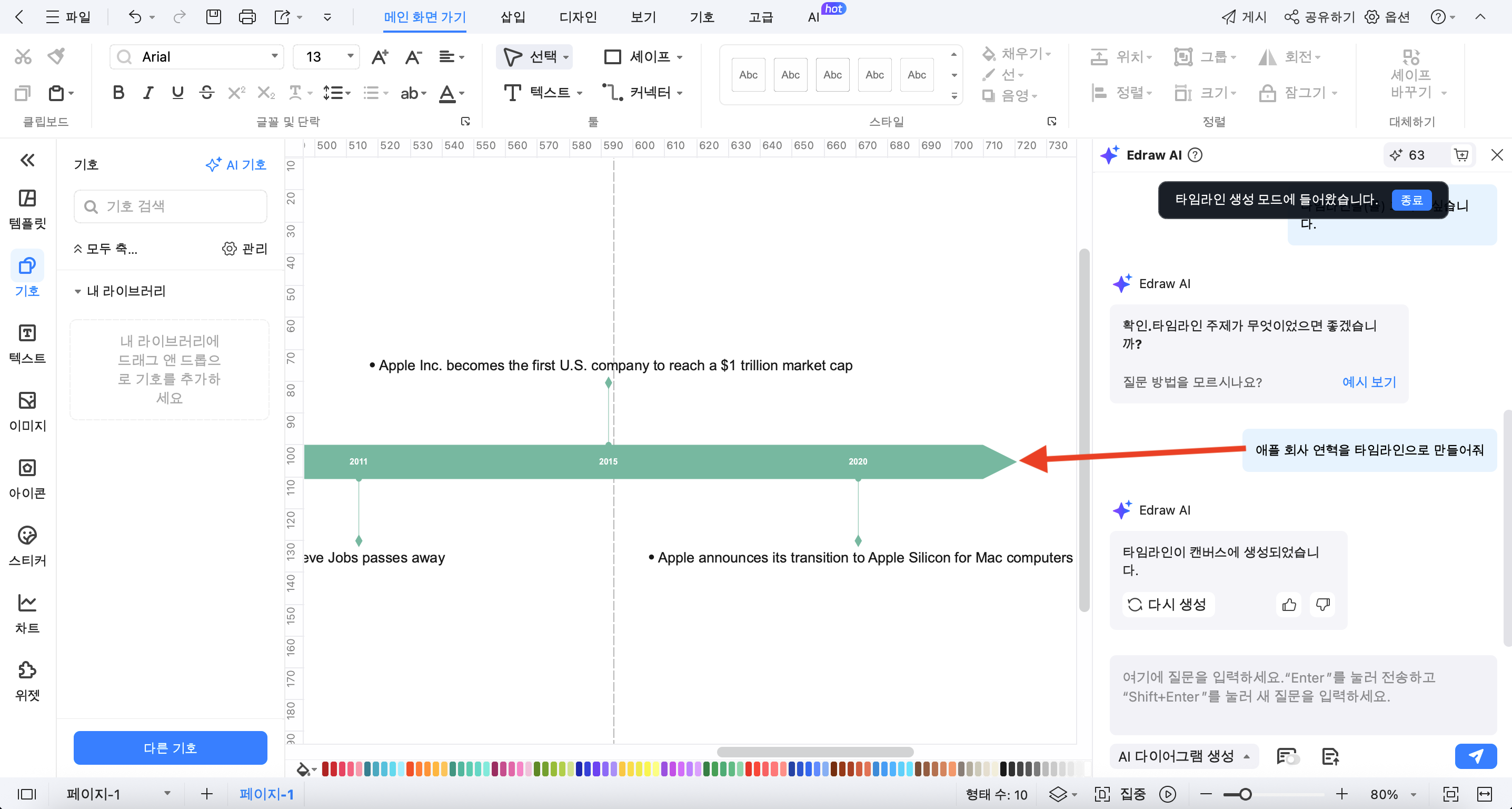Open the AI 다이어그램 생성 mode dropdown

point(1184,756)
